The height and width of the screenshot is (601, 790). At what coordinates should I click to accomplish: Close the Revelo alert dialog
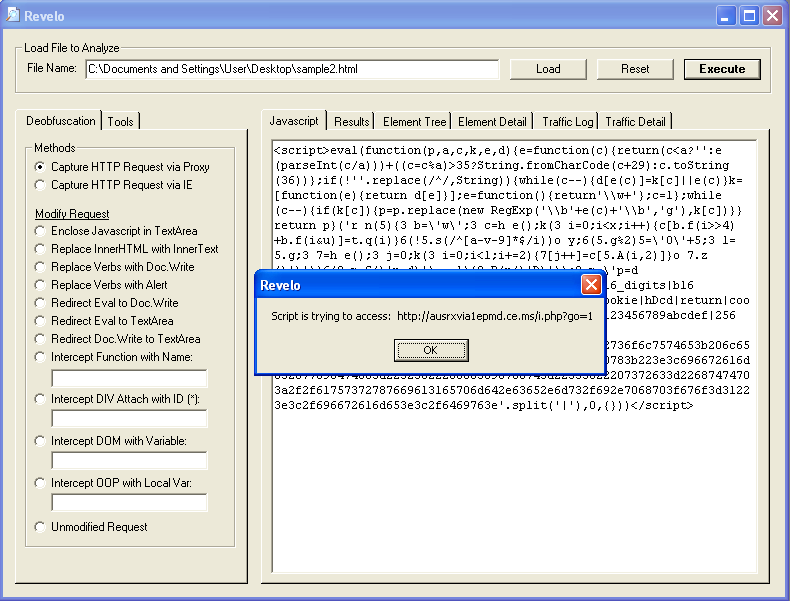[590, 285]
